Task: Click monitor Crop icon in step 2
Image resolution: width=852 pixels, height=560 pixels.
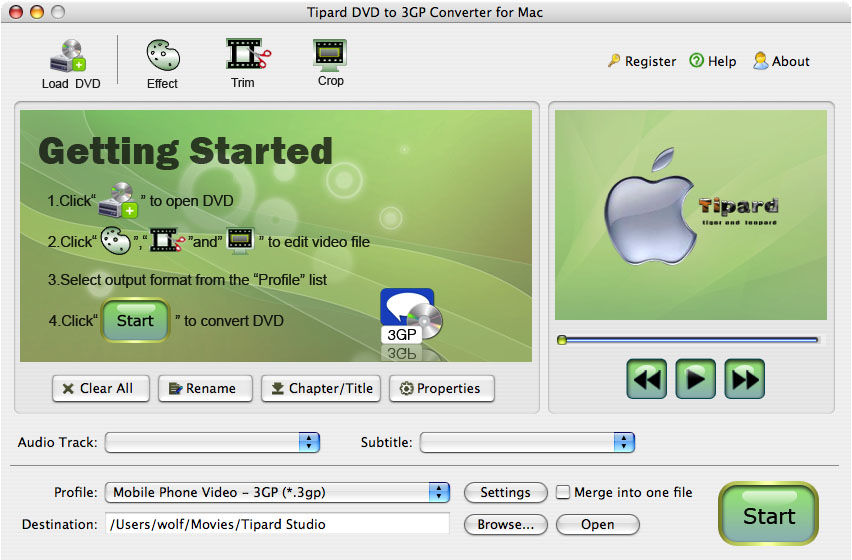Action: [x=240, y=241]
